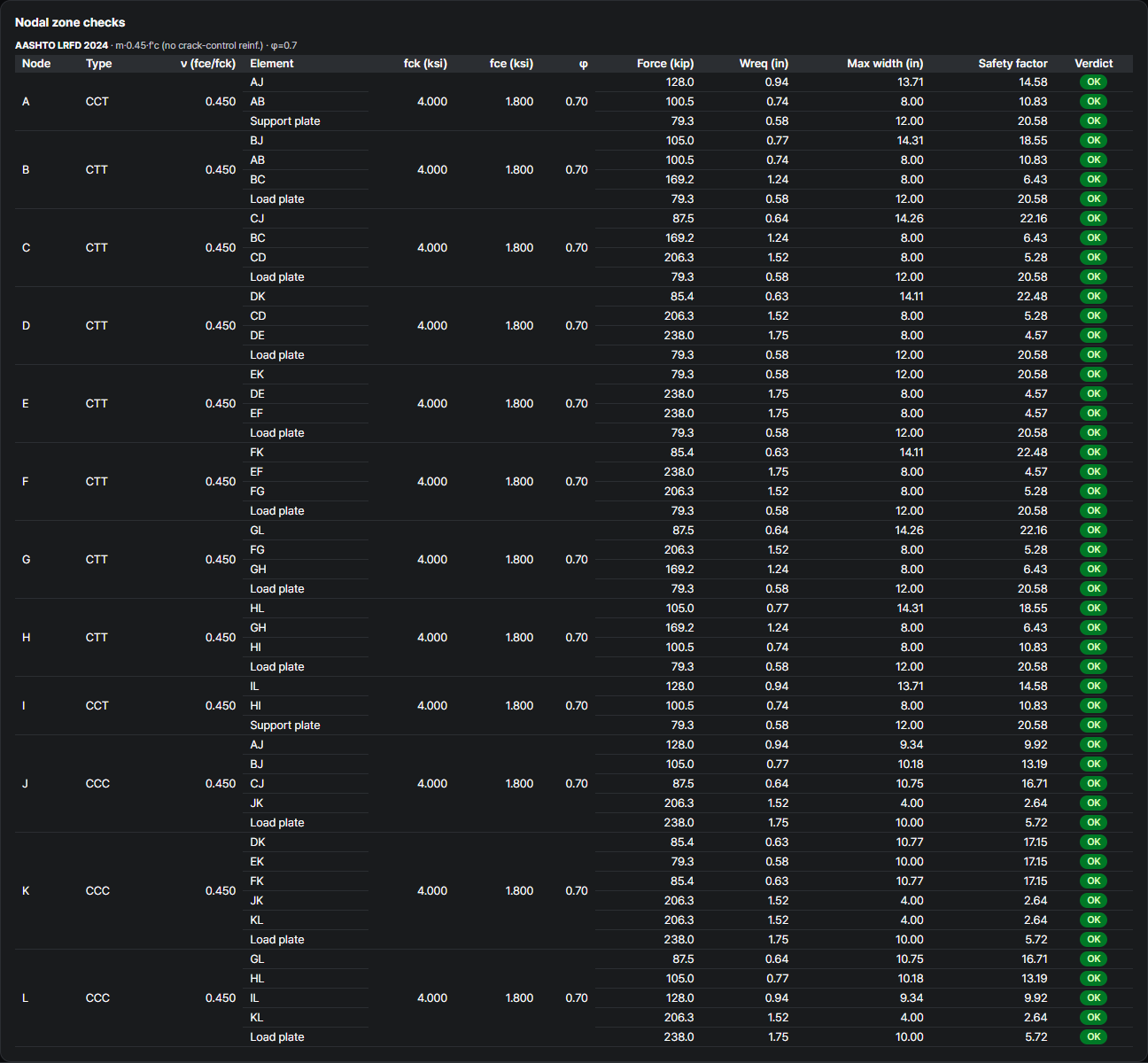
Task: Click element "JK" under node J
Action: coord(257,803)
